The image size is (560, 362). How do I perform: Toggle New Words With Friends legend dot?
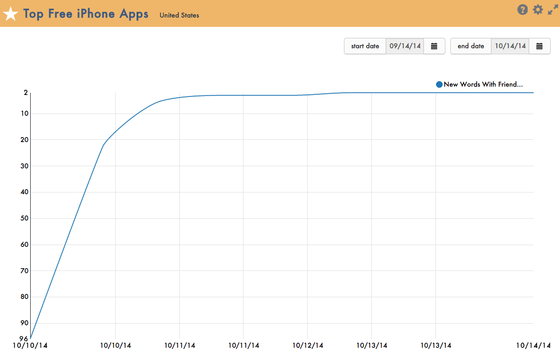(x=439, y=85)
